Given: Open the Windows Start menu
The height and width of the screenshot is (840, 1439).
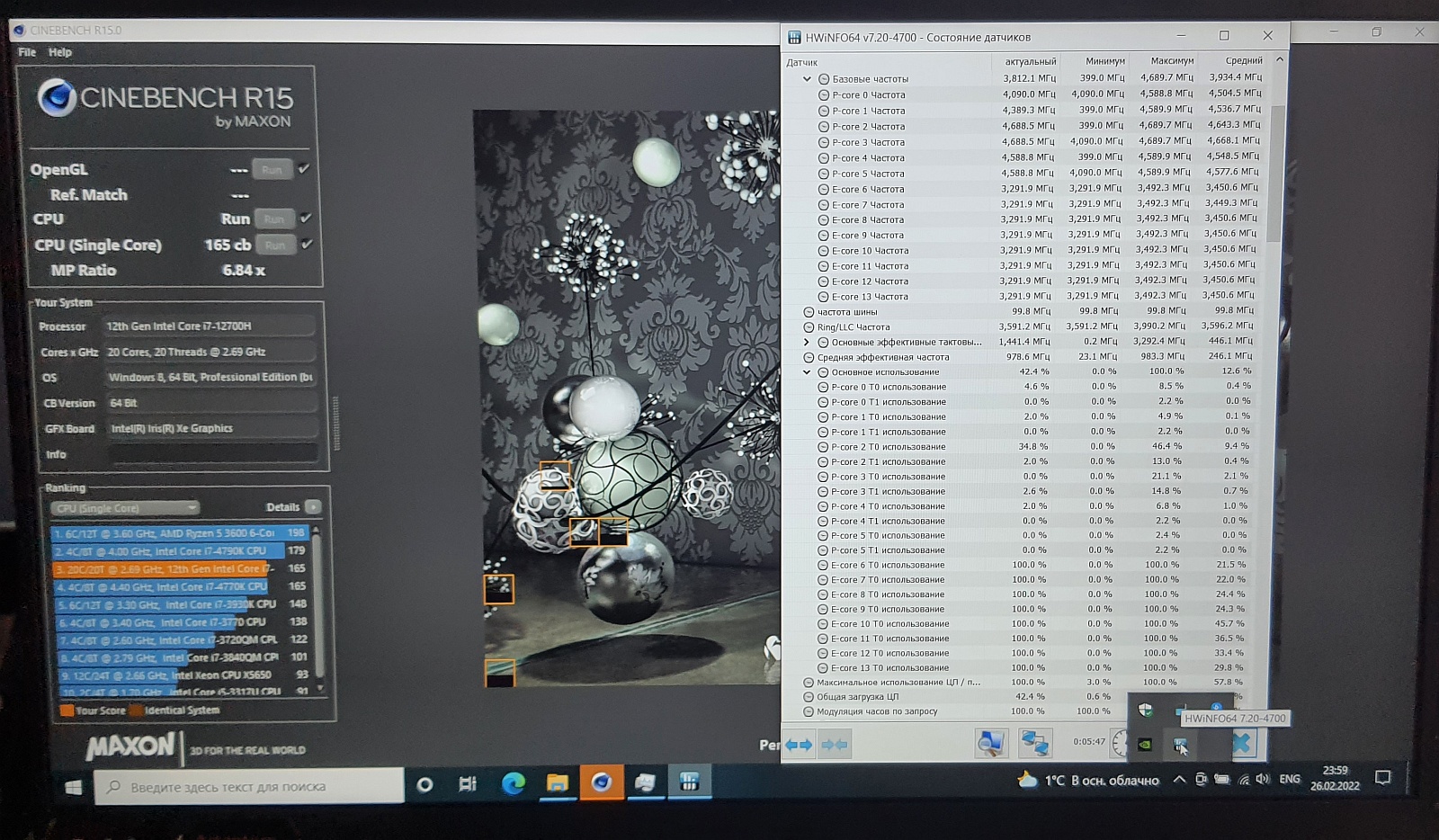Looking at the screenshot, I should (x=74, y=787).
